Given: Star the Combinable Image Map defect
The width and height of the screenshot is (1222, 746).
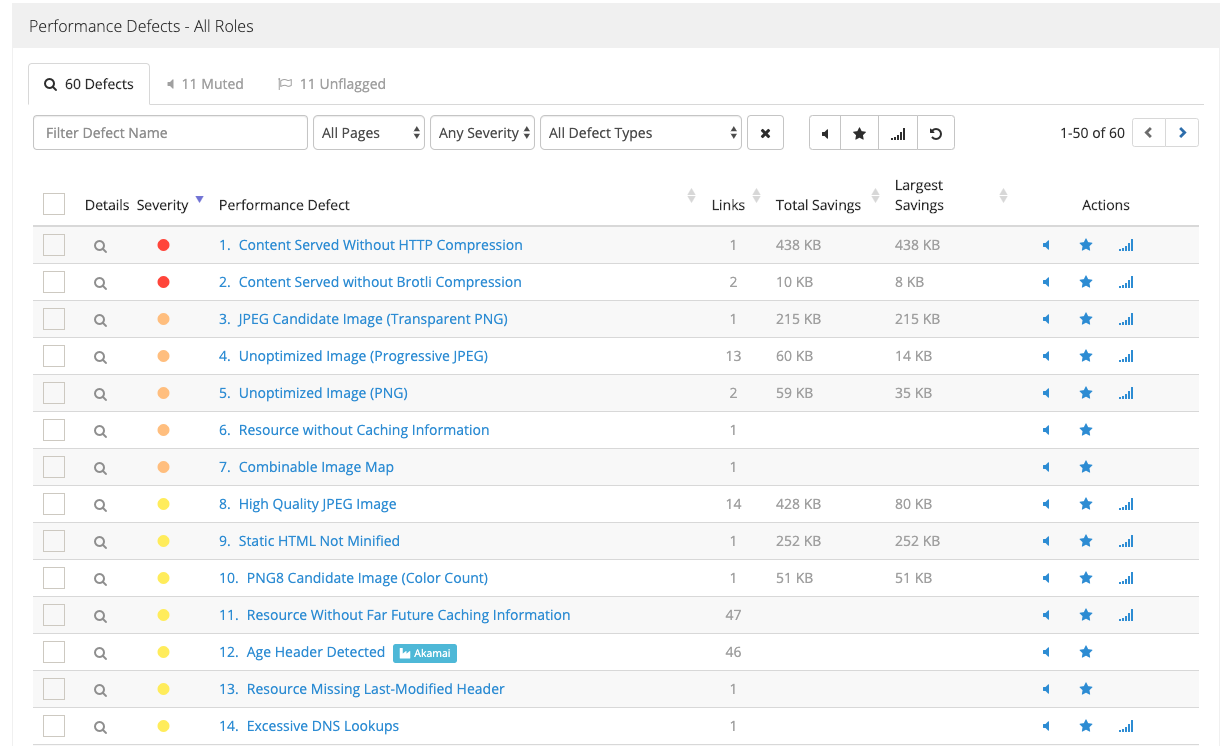Looking at the screenshot, I should coord(1086,467).
